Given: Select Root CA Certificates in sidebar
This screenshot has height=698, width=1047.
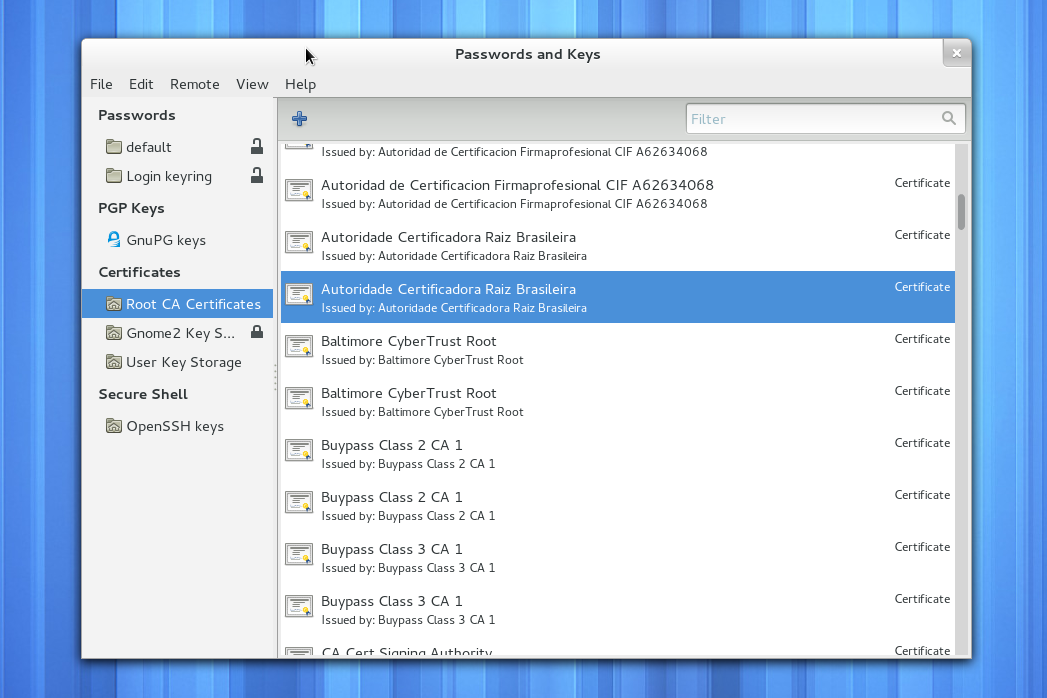Looking at the screenshot, I should [178, 304].
